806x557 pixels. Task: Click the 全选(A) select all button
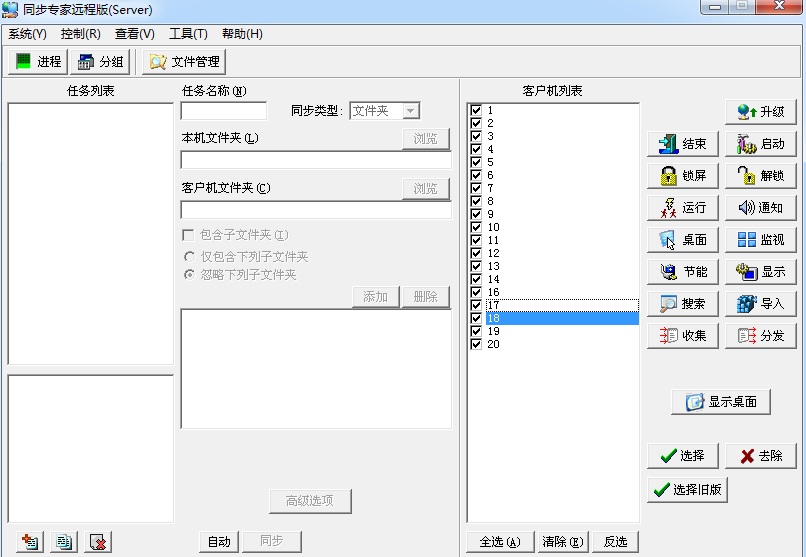point(500,542)
